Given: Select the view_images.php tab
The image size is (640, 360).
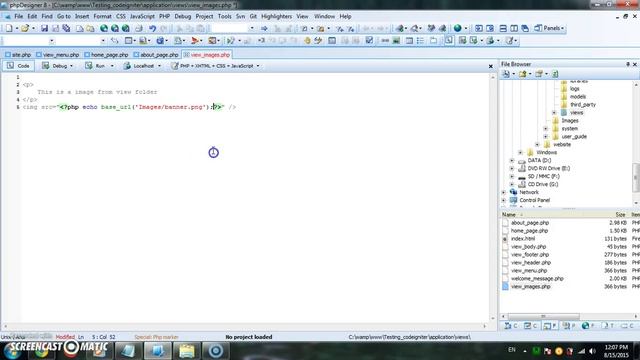Looking at the screenshot, I should [207, 55].
